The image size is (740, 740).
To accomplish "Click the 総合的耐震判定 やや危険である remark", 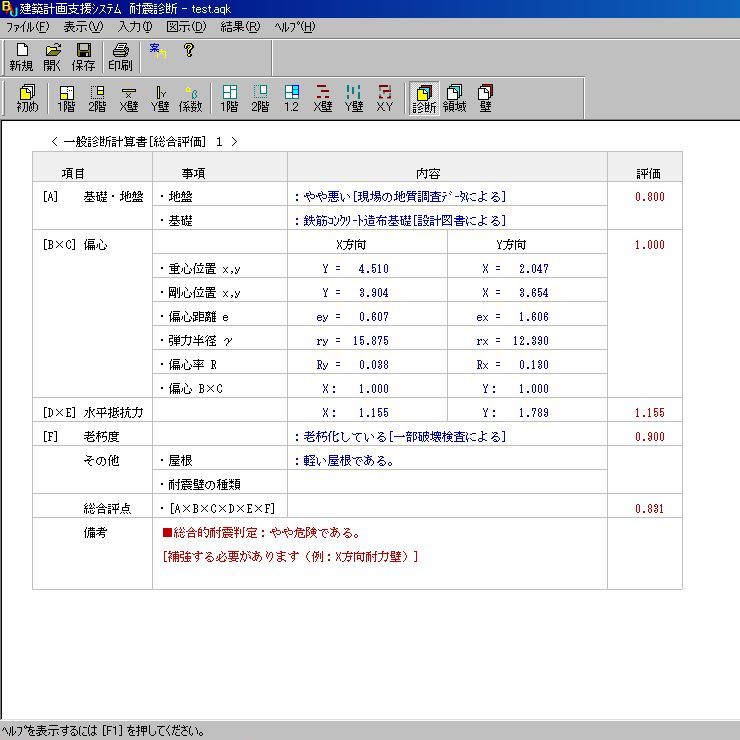I will coord(262,533).
